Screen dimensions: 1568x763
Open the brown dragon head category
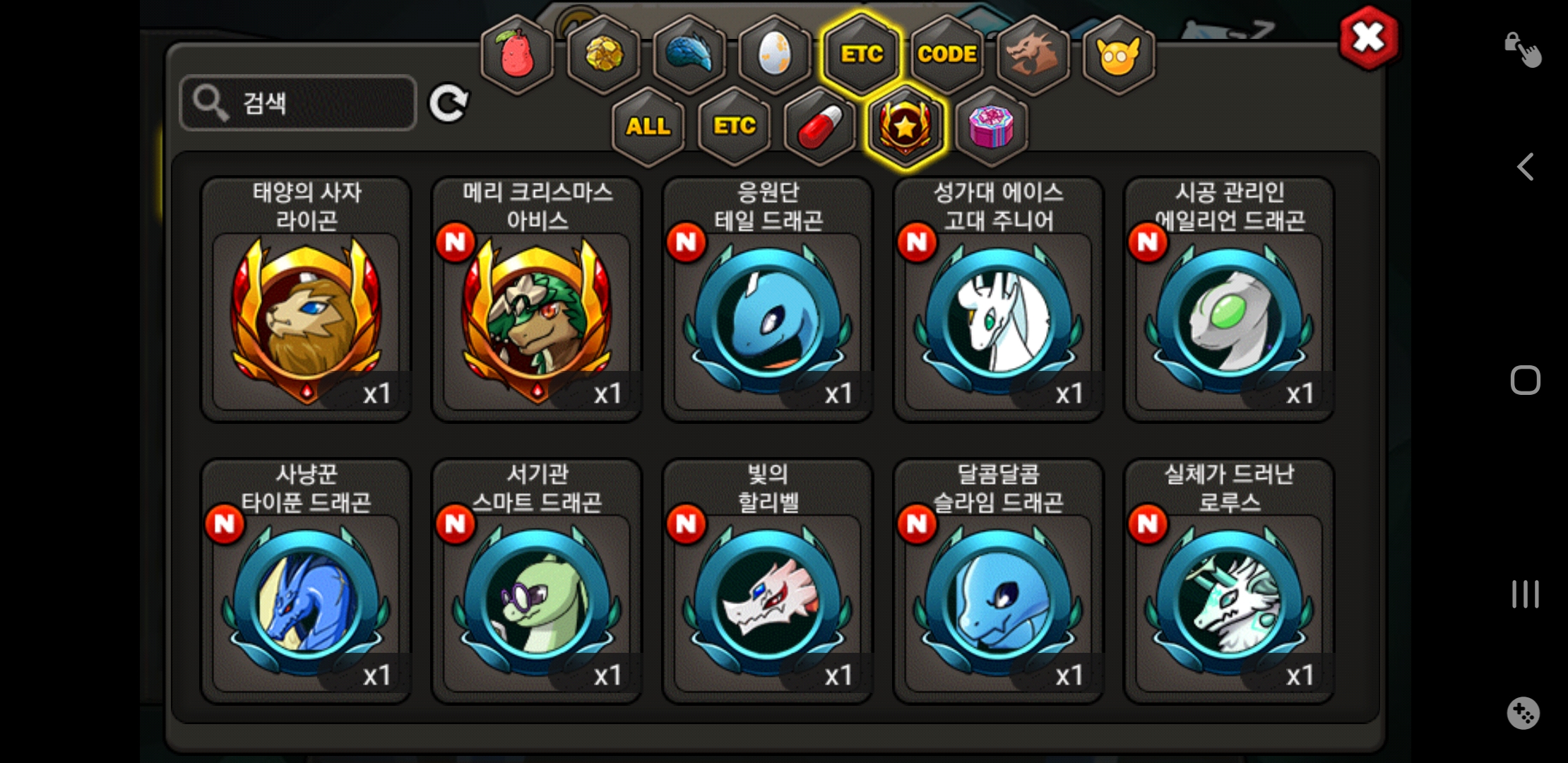(x=1033, y=54)
